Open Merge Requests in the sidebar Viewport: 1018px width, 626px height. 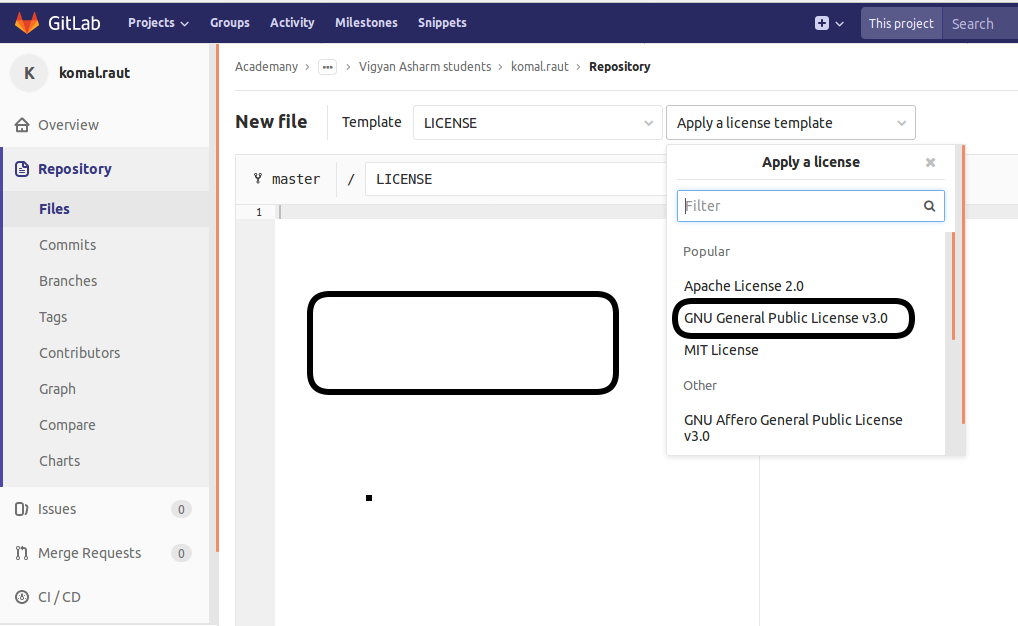pos(90,553)
